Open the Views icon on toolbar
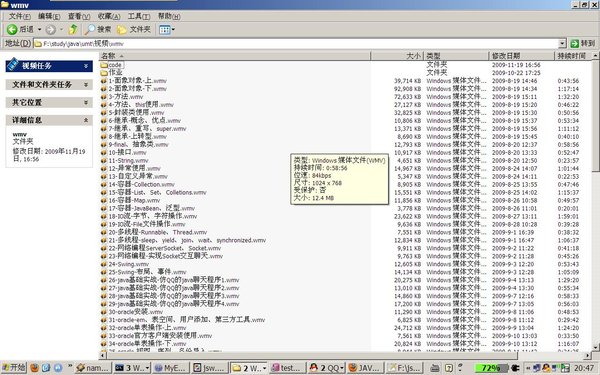This screenshot has height=375, width=600. pos(165,29)
